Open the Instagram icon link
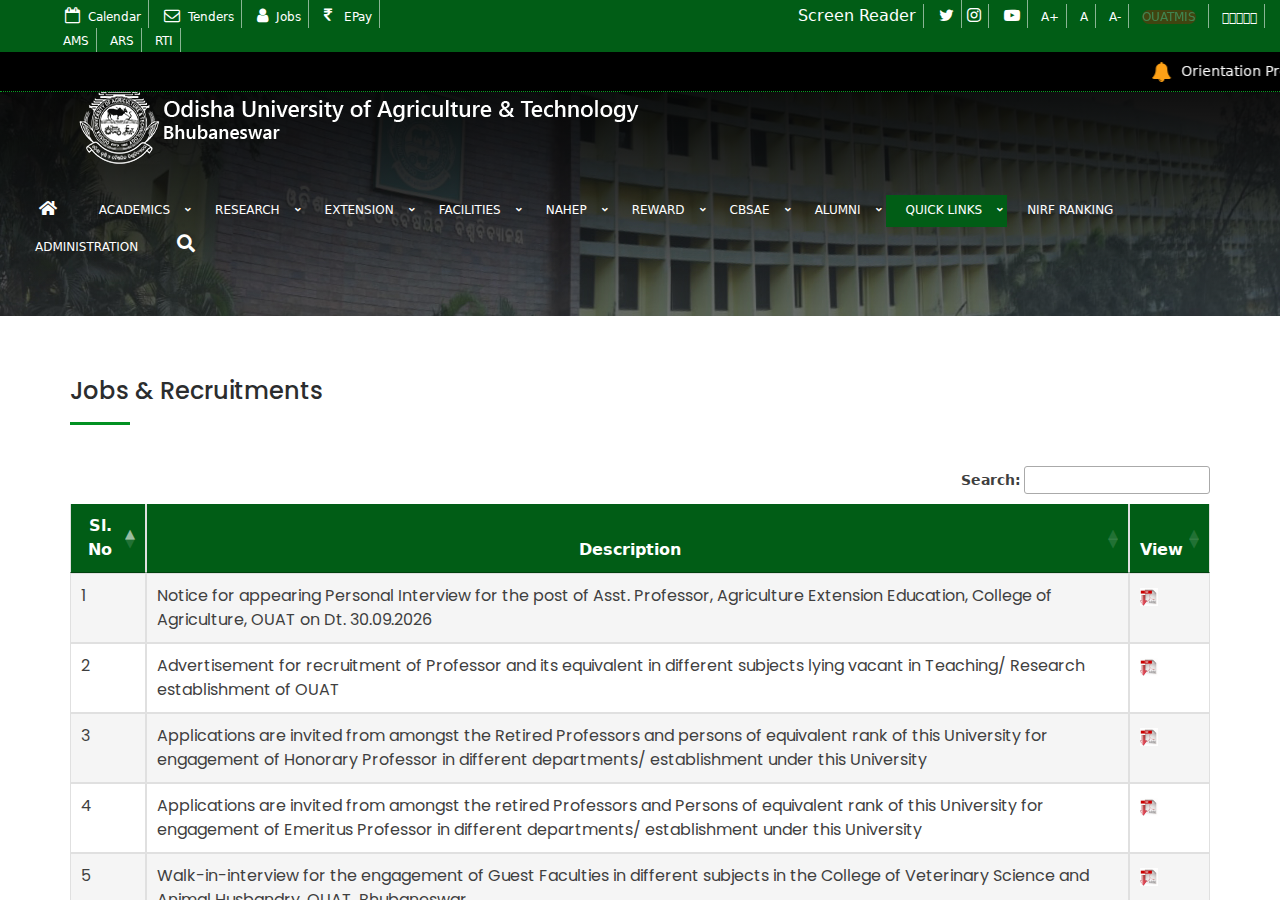 [974, 15]
